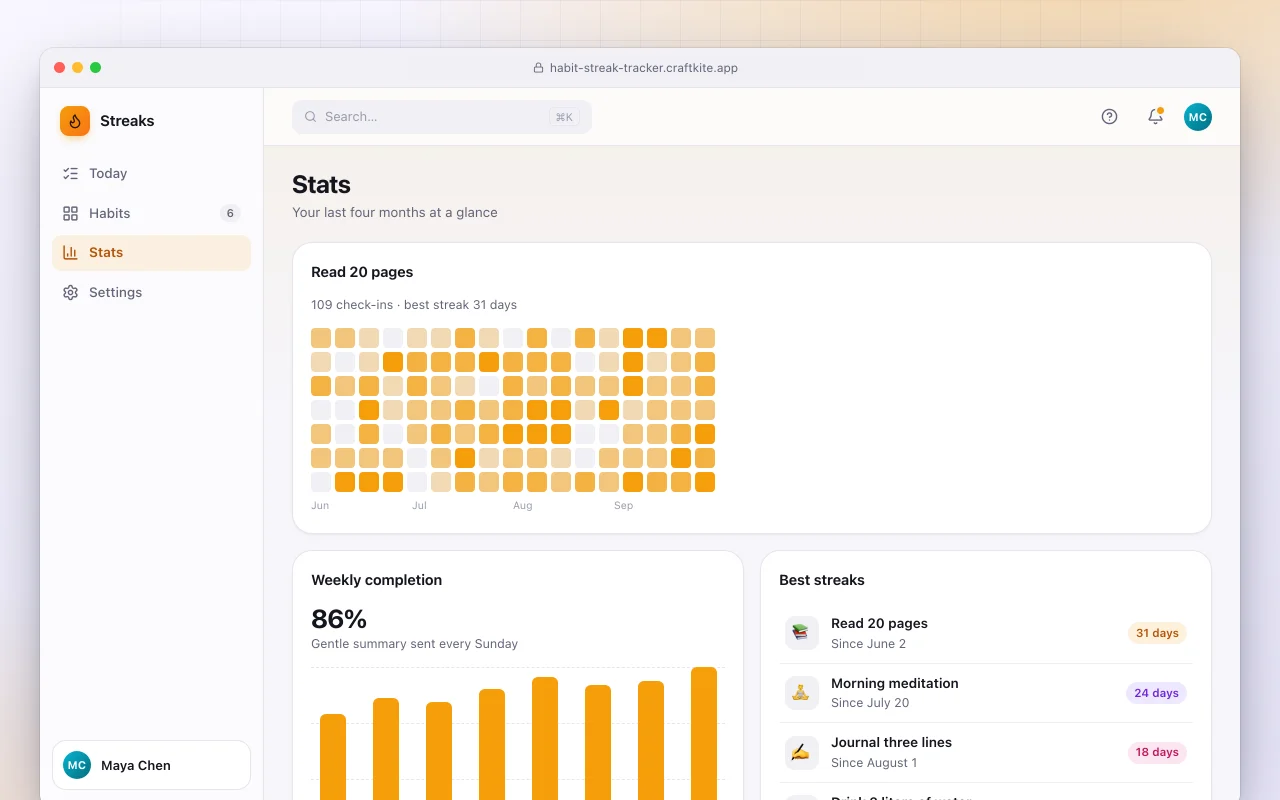Click 'Your last four months at a glance'
The height and width of the screenshot is (800, 1280).
[395, 213]
